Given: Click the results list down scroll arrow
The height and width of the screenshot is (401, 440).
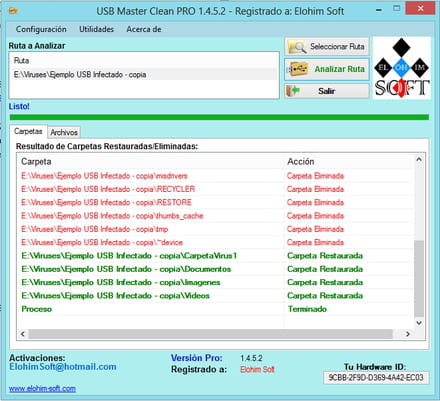Looking at the screenshot, I should [419, 323].
